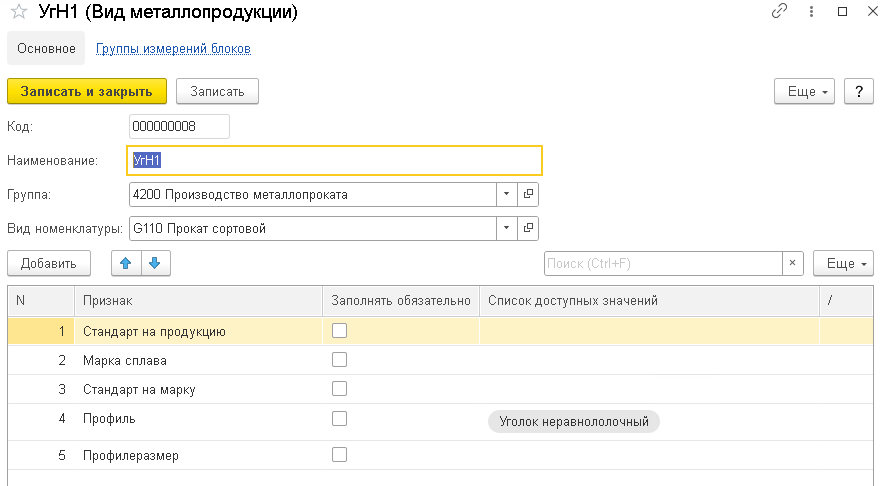Toggle required checkbox for Профилеразмер
The width and height of the screenshot is (880, 486).
(x=340, y=455)
